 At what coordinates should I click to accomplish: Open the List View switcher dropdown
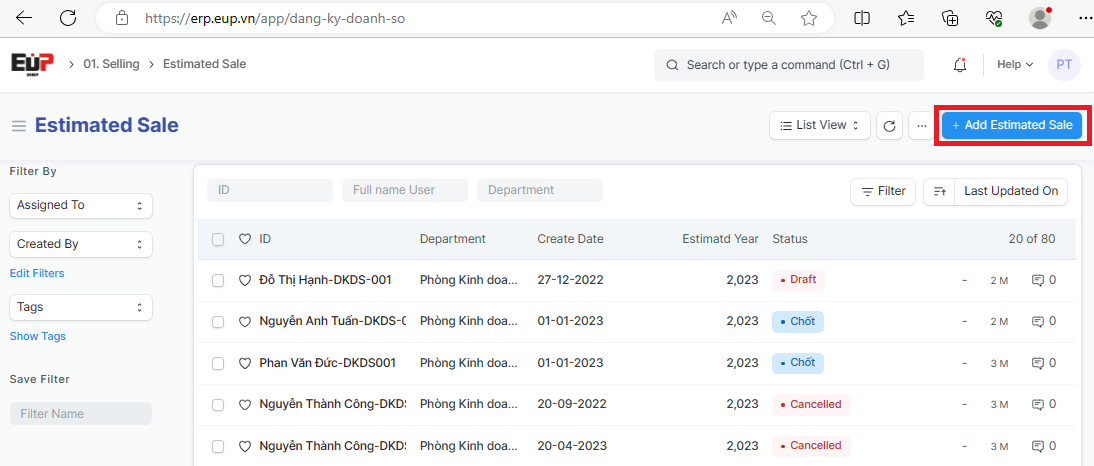click(x=819, y=126)
